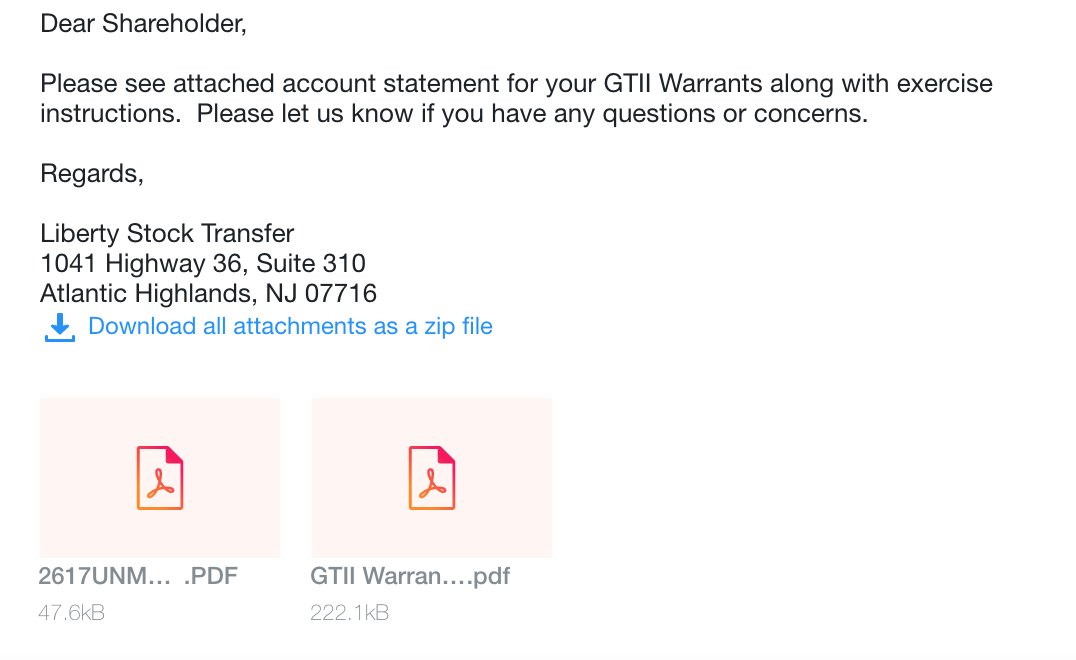
Task: Select the GTII Warran attachment thumbnail tile
Action: tap(432, 478)
